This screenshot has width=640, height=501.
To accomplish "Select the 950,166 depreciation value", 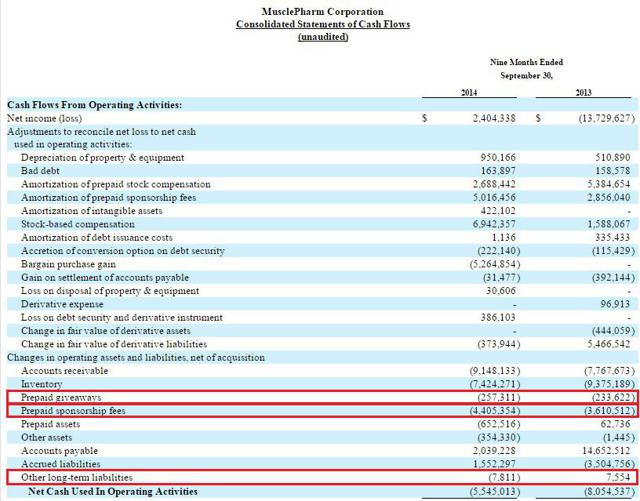I will (498, 158).
